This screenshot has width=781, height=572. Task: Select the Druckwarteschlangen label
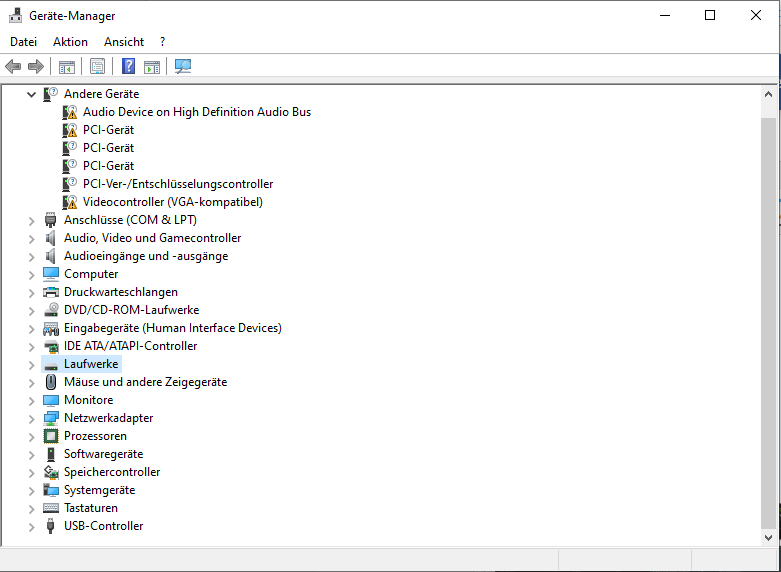[121, 292]
